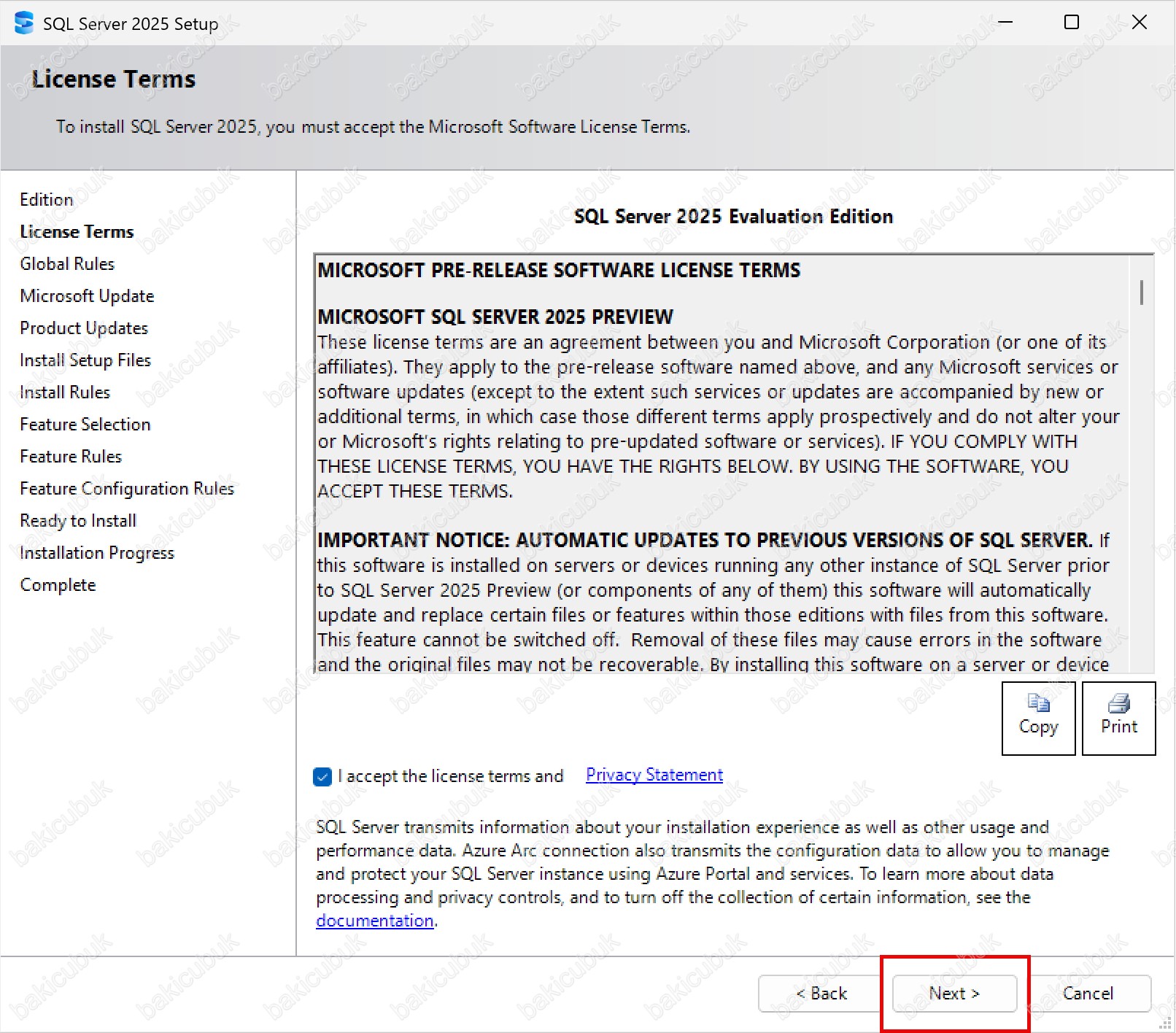Maximize the setup window
The image size is (1176, 1033).
[1072, 23]
